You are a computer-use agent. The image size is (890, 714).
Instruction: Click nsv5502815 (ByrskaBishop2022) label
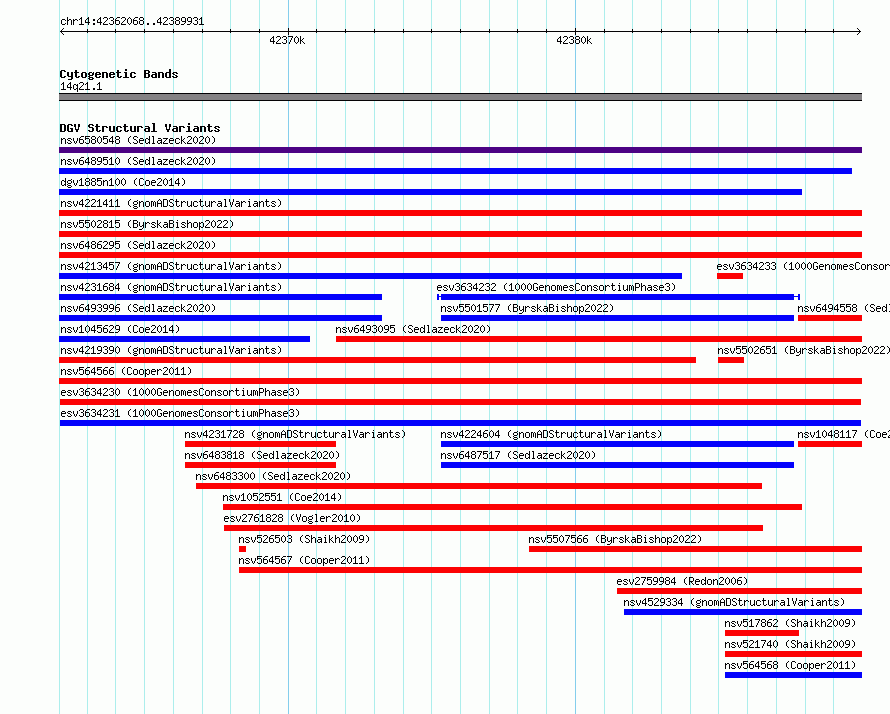(147, 224)
